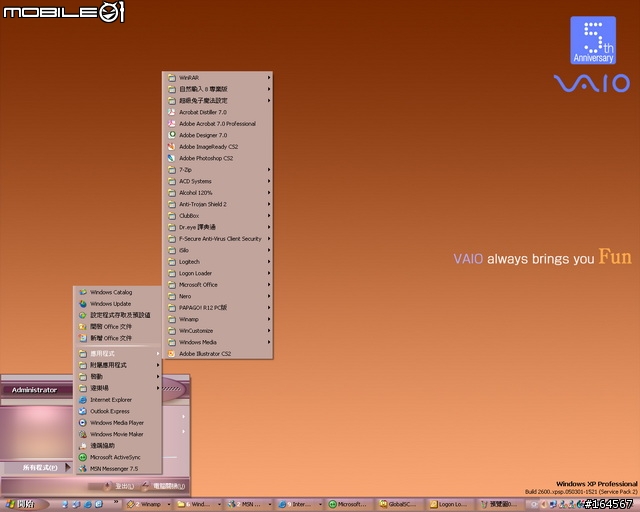The width and height of the screenshot is (640, 512).
Task: Open the iSilo folder entry
Action: (218, 250)
